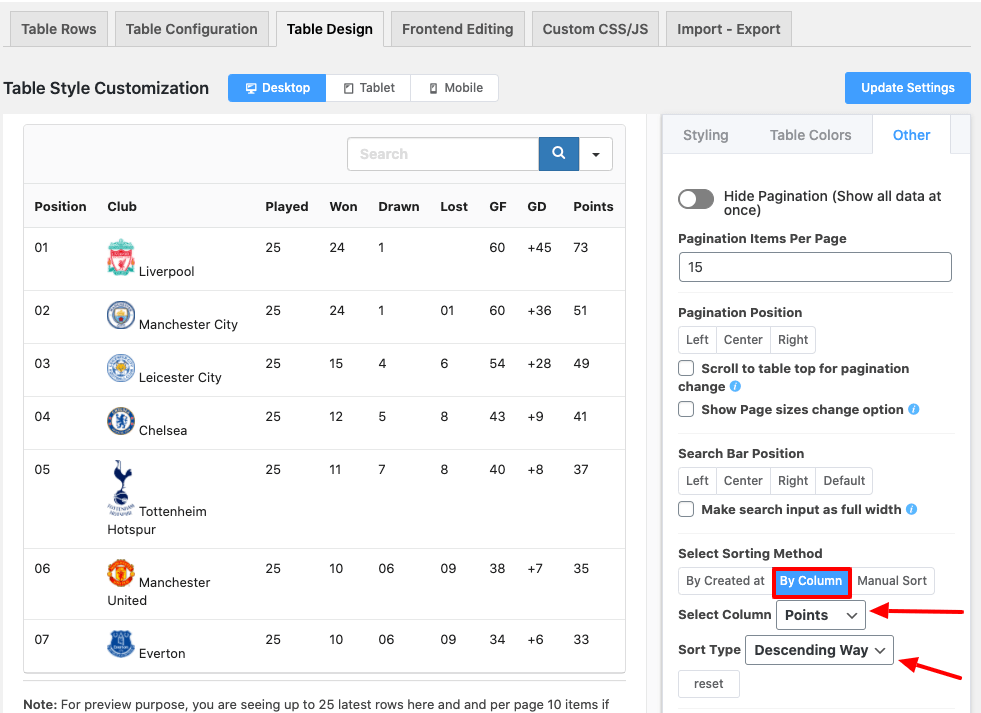Switch to the Table Configuration tab
The height and width of the screenshot is (713, 981).
pos(192,29)
